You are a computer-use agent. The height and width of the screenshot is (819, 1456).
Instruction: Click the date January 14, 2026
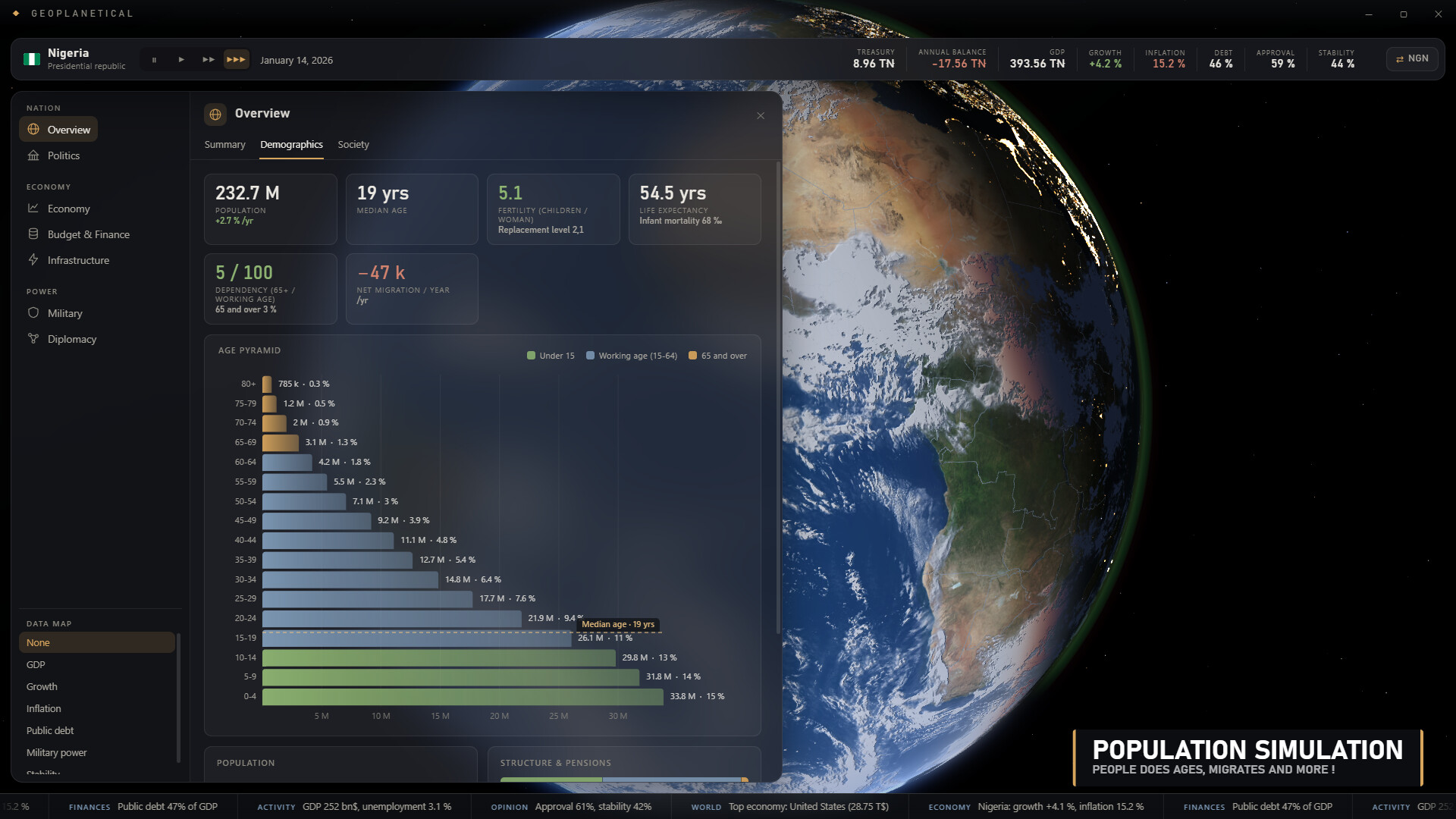[x=297, y=61]
